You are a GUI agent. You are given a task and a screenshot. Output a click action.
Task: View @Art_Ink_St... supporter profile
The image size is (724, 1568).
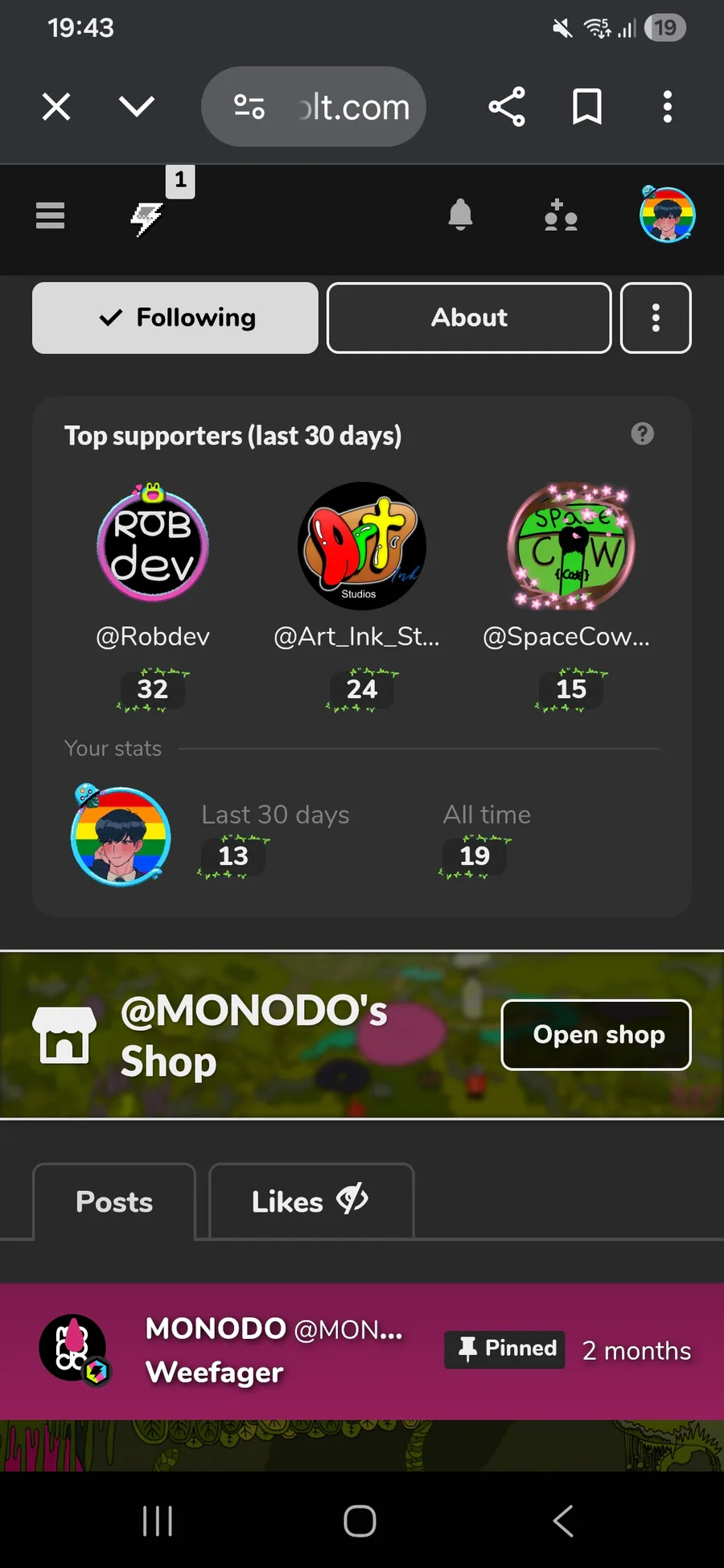pos(357,636)
